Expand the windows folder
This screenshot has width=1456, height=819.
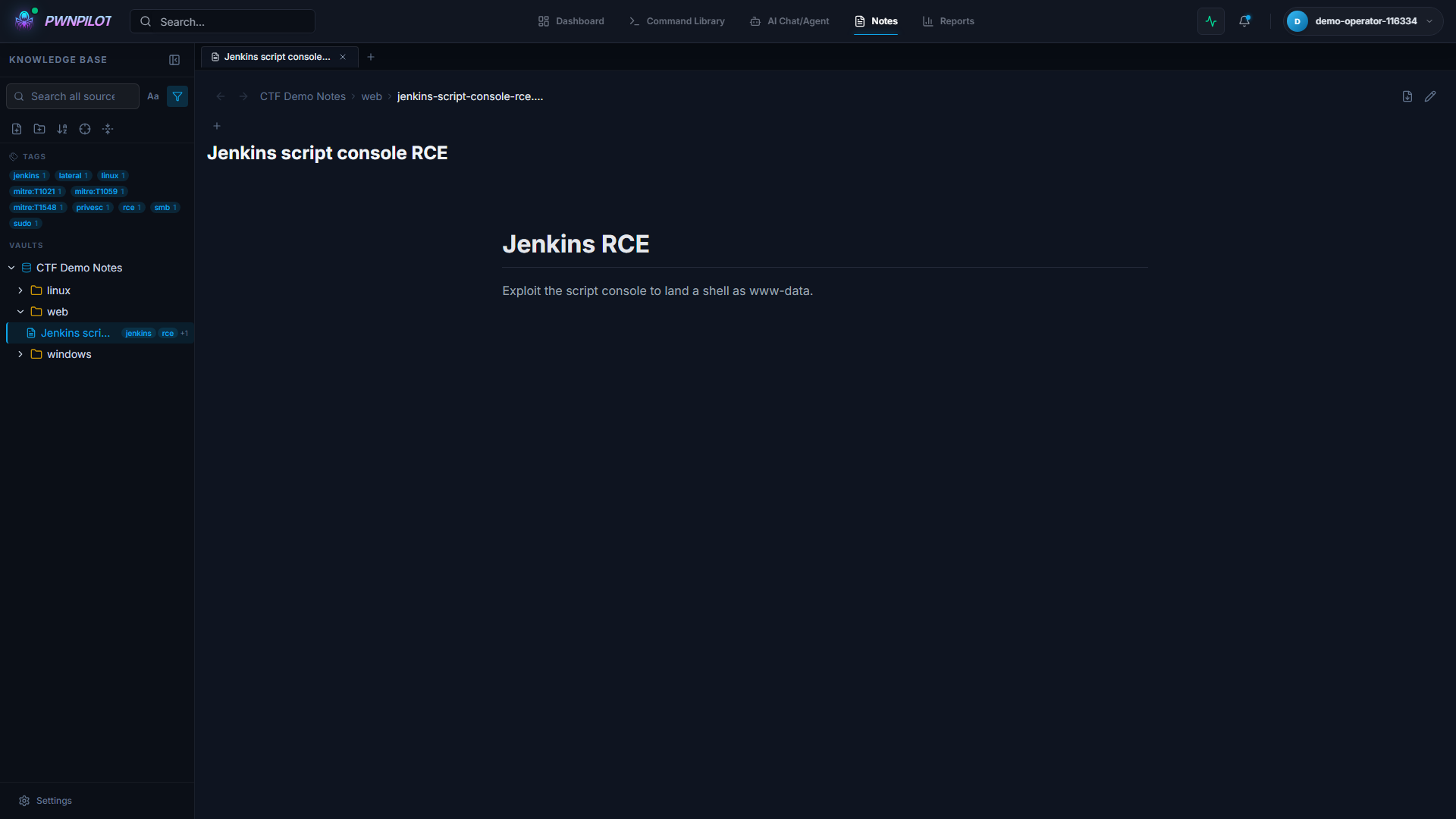[x=20, y=354]
